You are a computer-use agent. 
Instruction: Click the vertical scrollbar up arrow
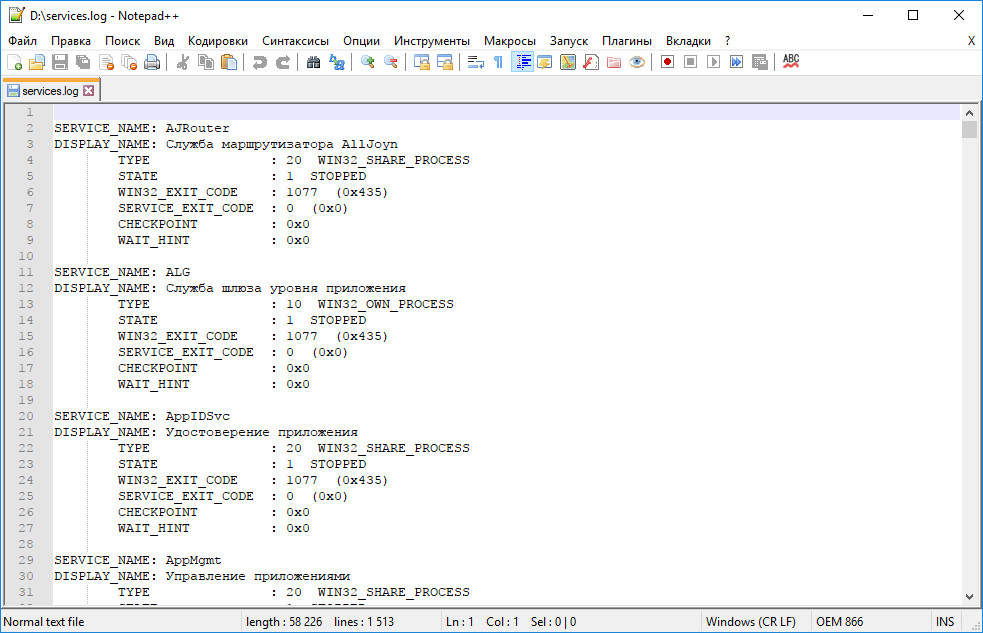969,113
